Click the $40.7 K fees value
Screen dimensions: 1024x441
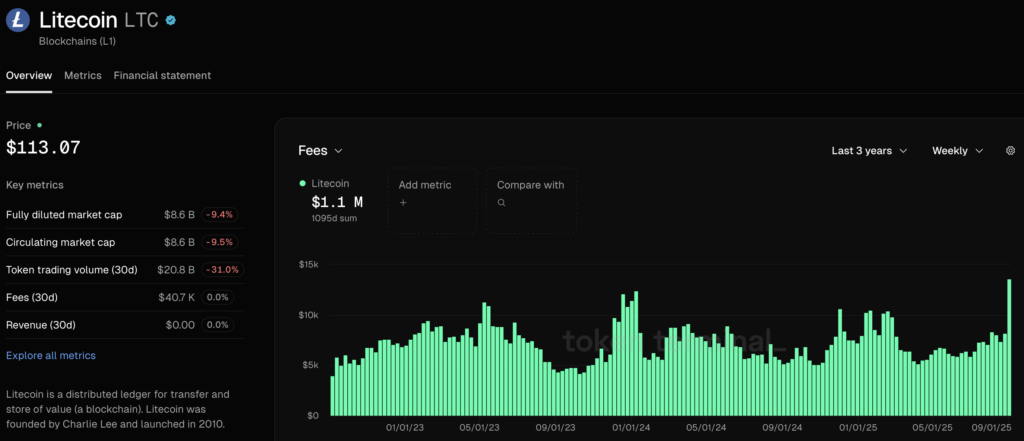(x=176, y=297)
